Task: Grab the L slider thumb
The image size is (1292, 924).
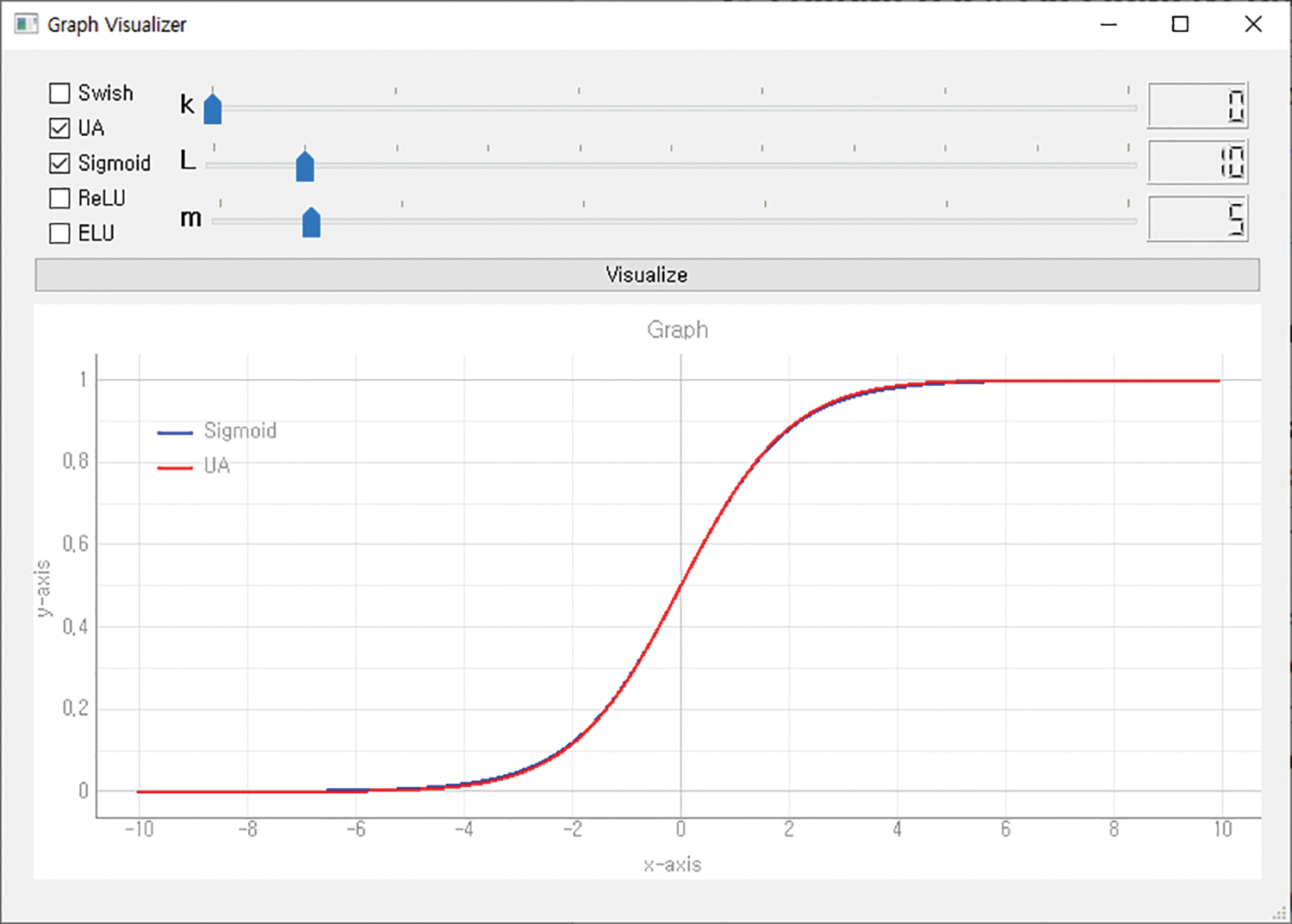Action: pos(305,166)
